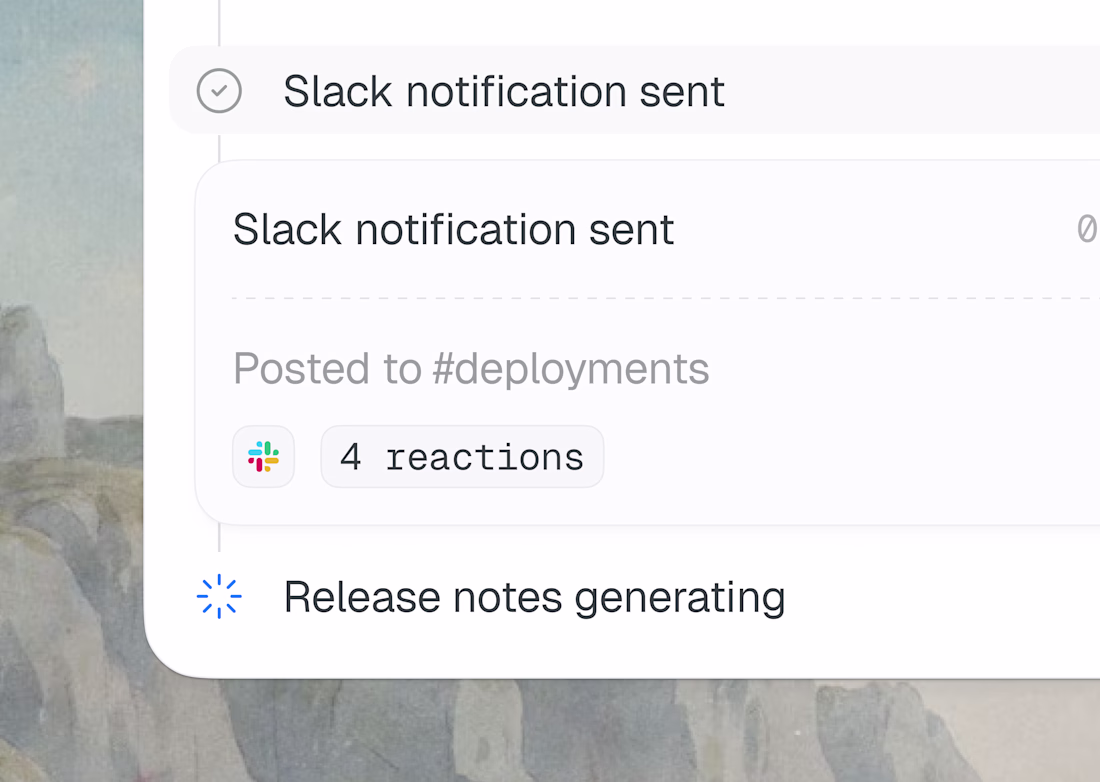Image resolution: width=1100 pixels, height=782 pixels.
Task: Click the number 4 in the reactions badge
Action: click(351, 457)
